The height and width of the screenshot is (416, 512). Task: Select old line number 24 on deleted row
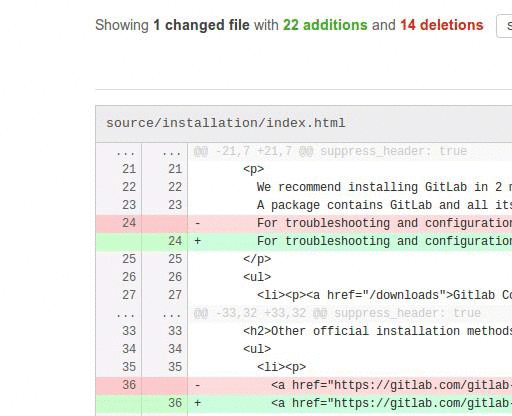point(129,223)
